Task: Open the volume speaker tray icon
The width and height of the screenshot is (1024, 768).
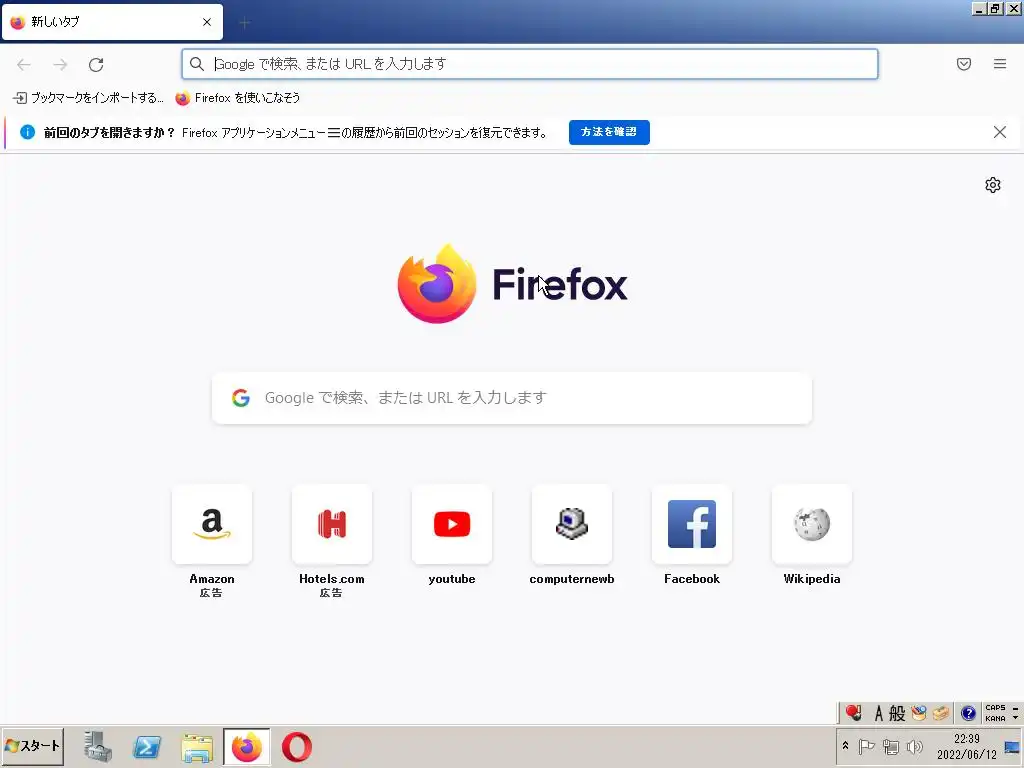Action: (x=915, y=746)
